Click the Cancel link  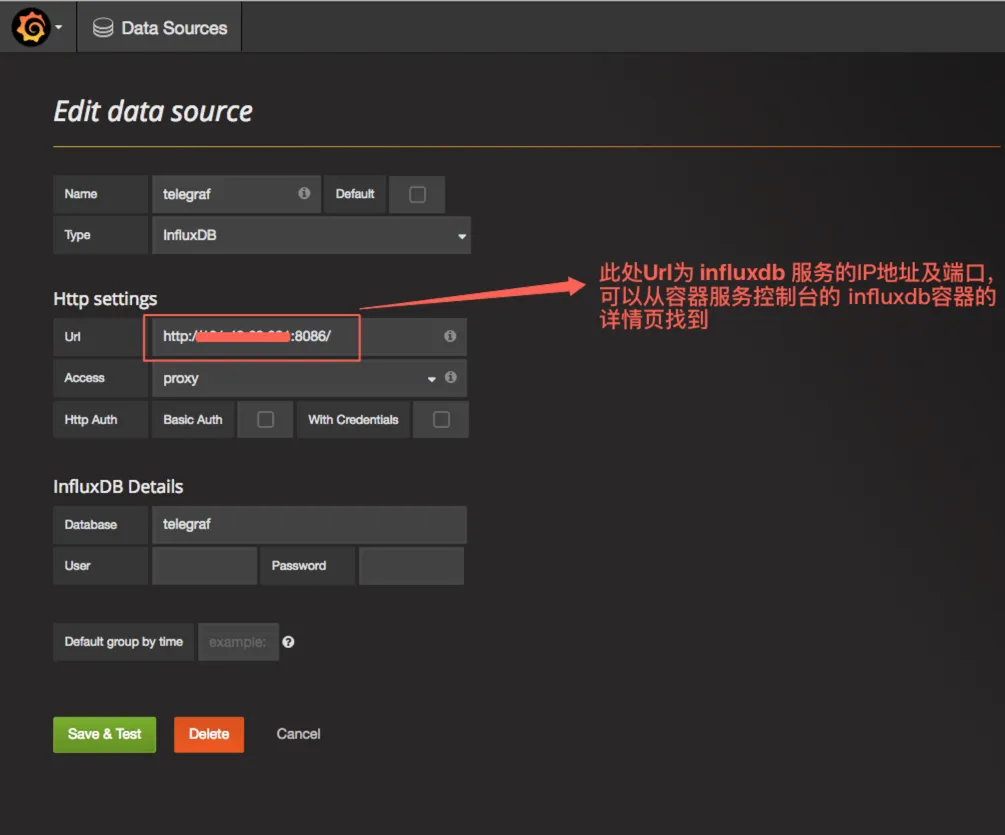point(298,734)
